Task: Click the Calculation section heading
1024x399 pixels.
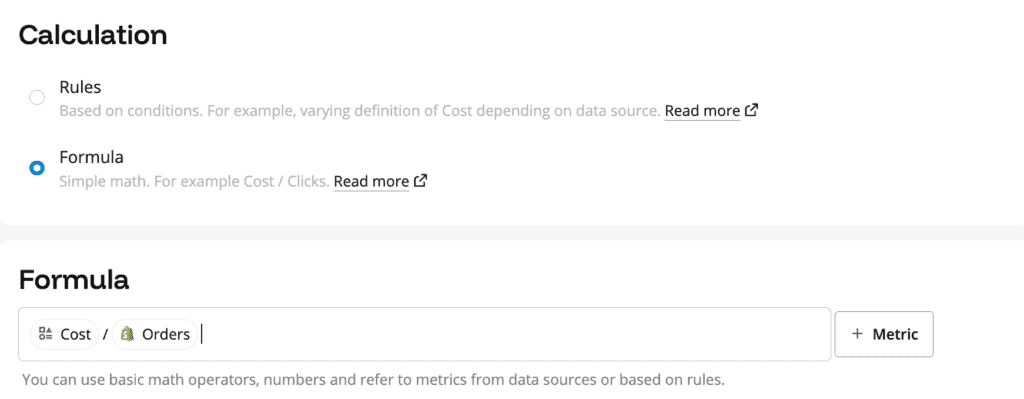Action: [93, 35]
